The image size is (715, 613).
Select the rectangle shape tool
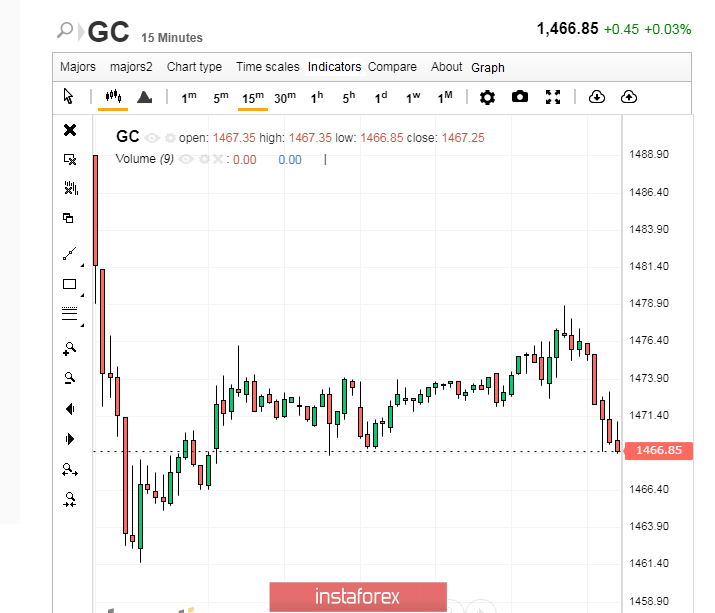point(69,284)
